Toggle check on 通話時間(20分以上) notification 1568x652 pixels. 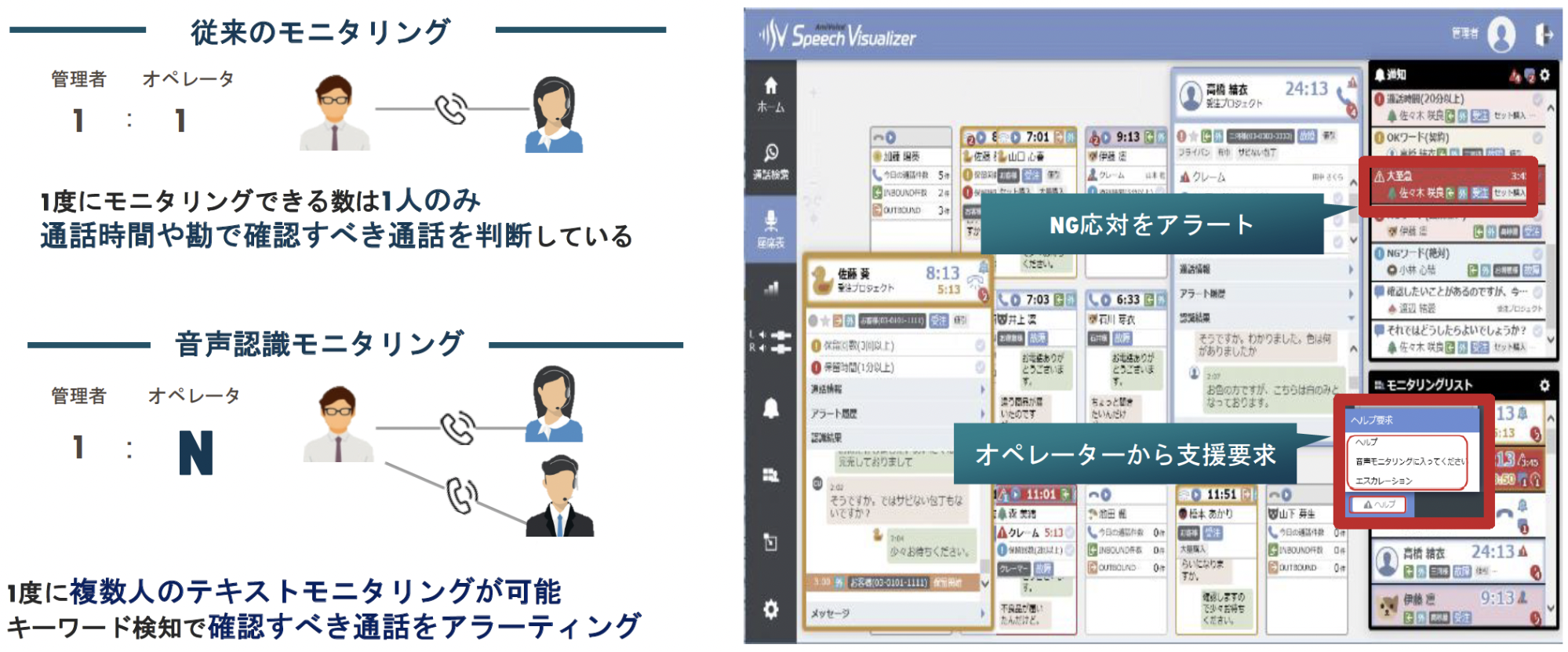(1537, 100)
